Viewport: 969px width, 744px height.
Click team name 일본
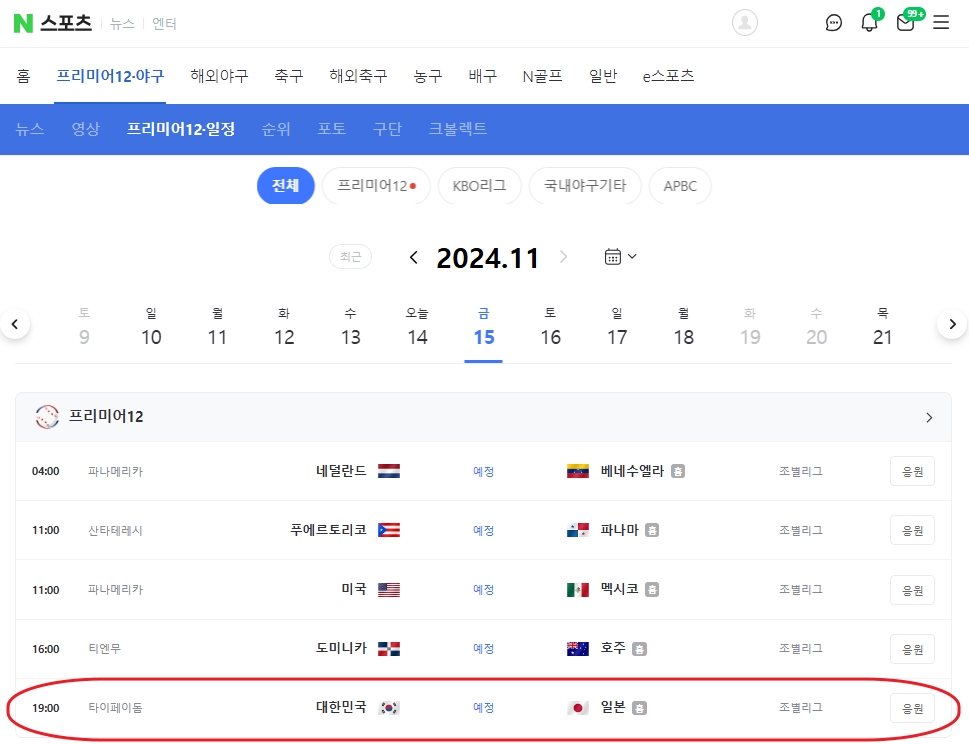point(613,707)
